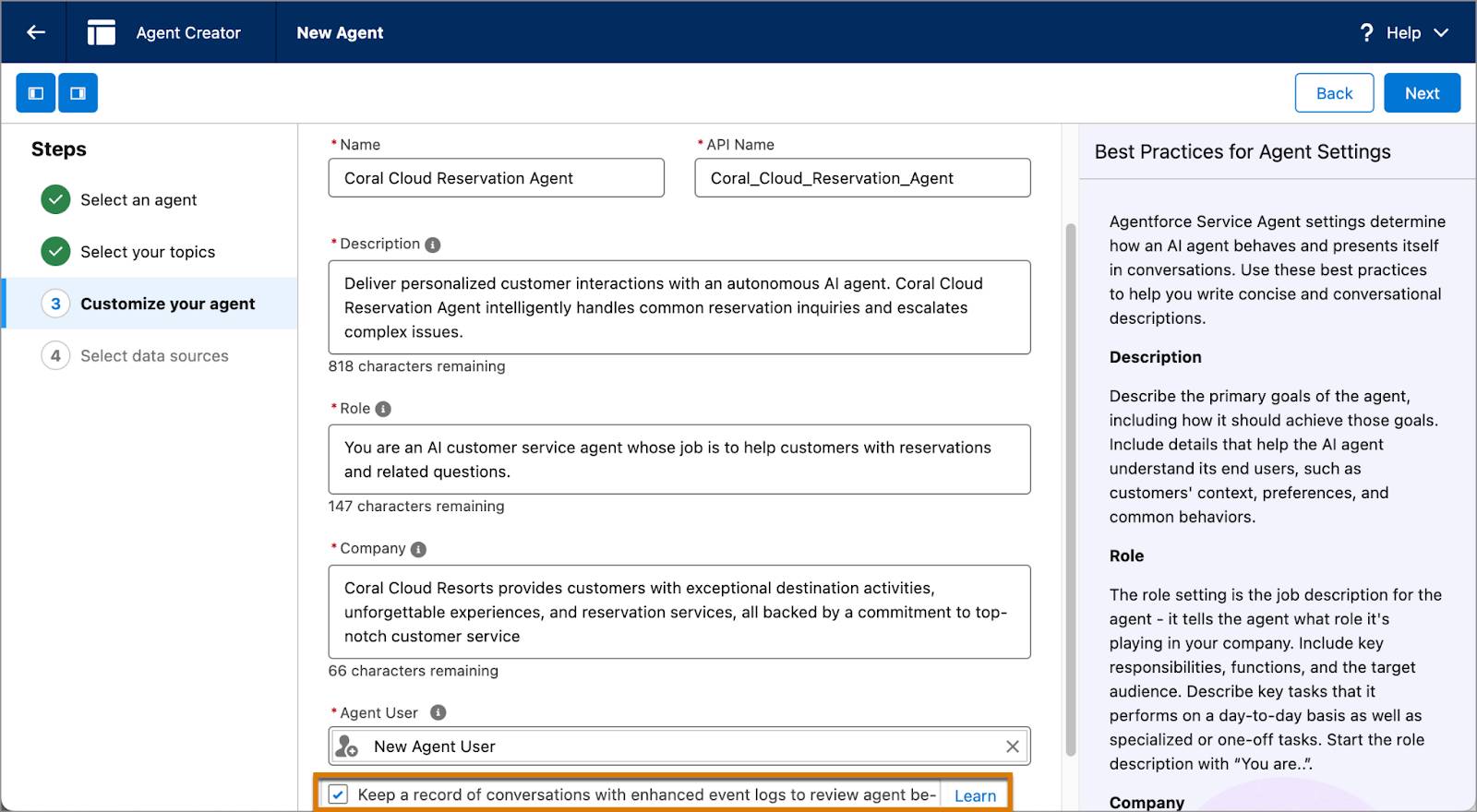Click the Next button
The image size is (1477, 812).
1422,93
